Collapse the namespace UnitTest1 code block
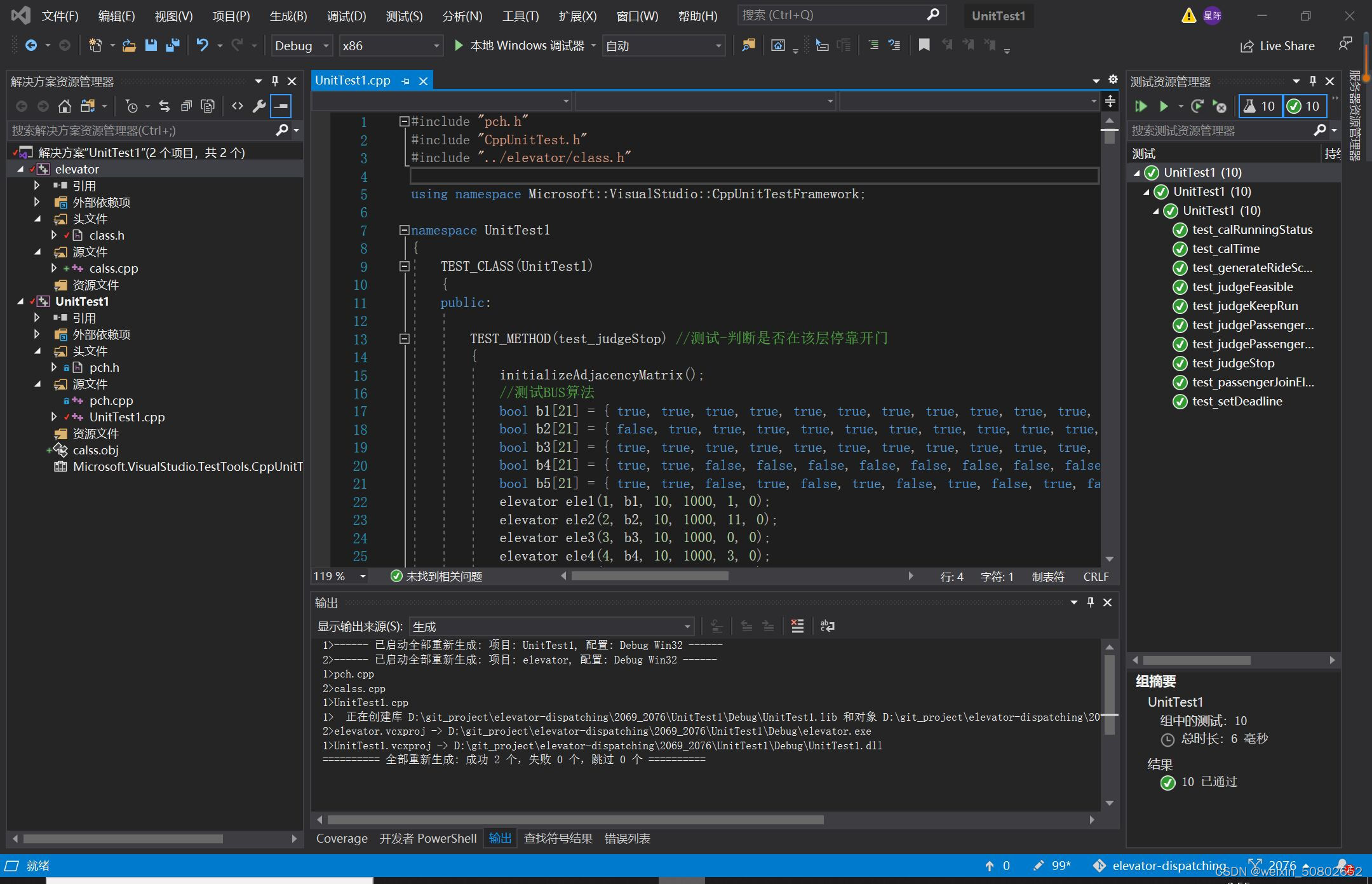The height and width of the screenshot is (884, 1372). tap(404, 230)
